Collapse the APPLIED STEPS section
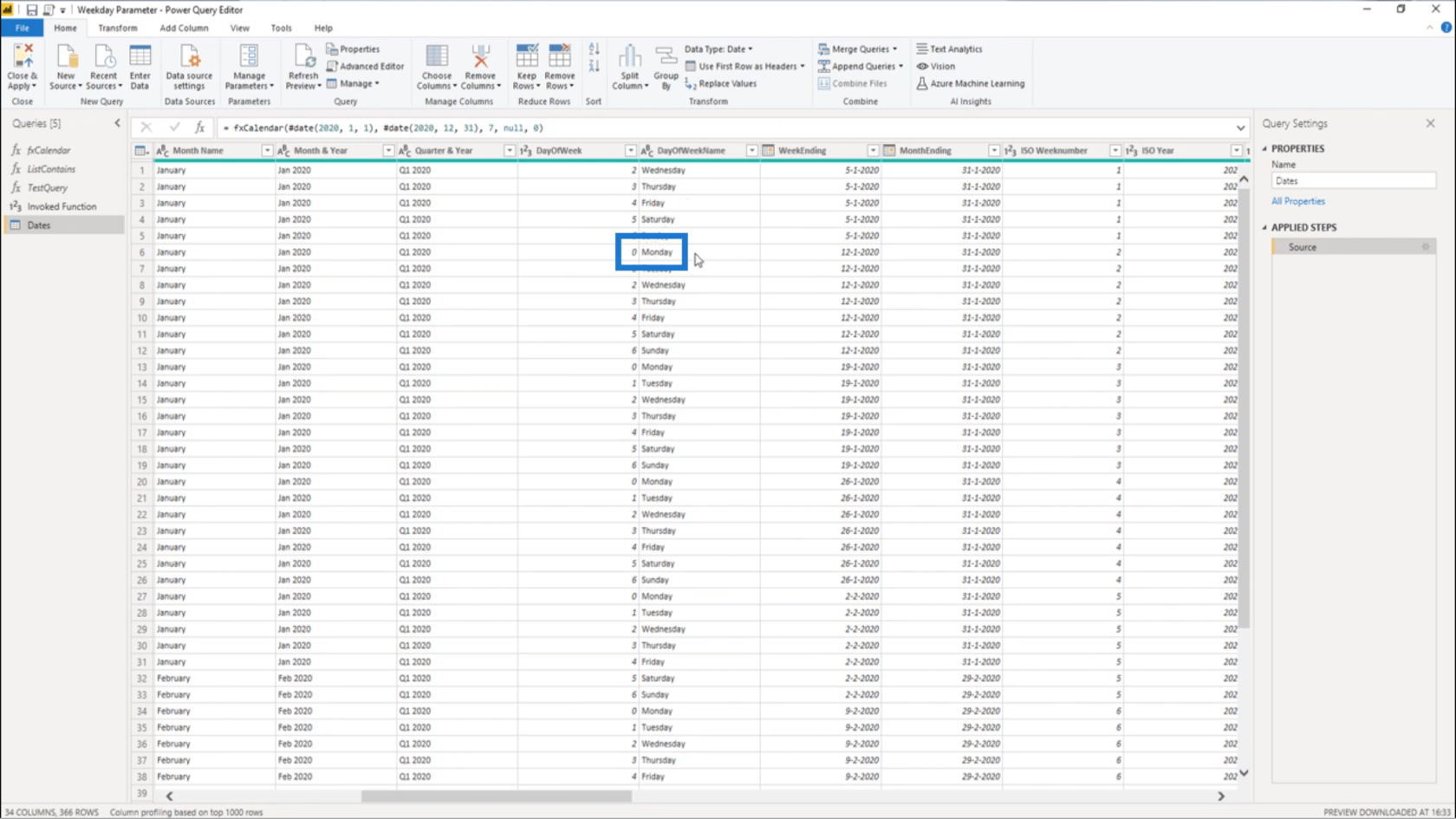 (x=1264, y=228)
